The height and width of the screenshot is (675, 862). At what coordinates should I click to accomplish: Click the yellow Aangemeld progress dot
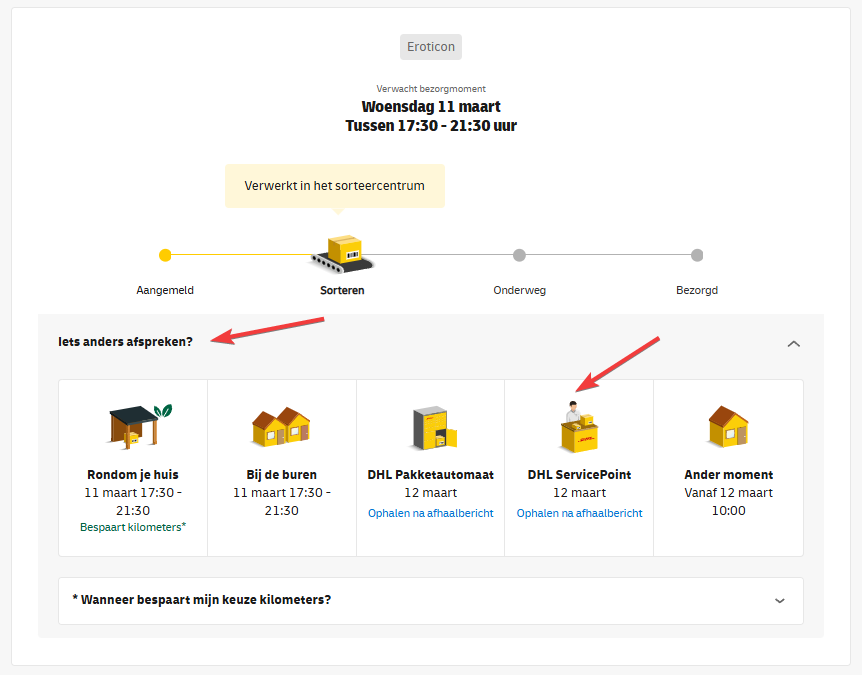(x=165, y=255)
